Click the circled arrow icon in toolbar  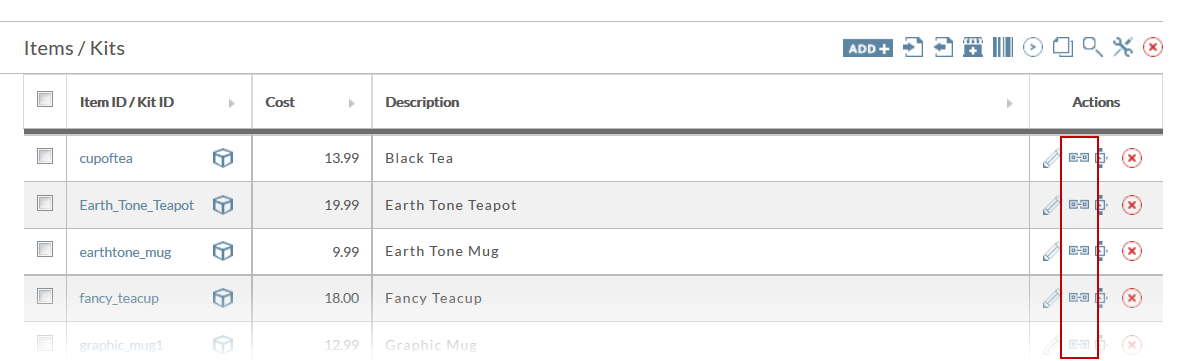point(1033,48)
